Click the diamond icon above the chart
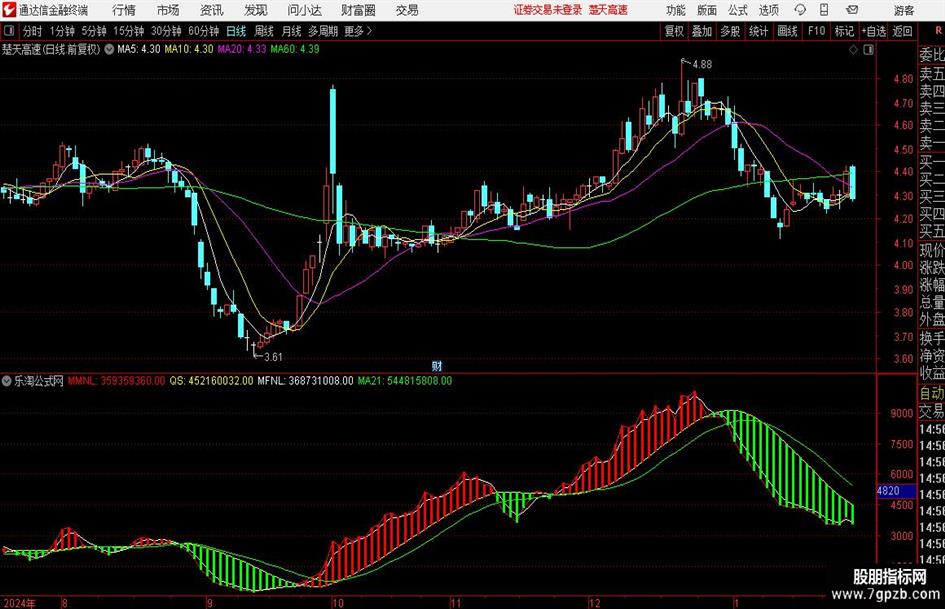 (853, 50)
